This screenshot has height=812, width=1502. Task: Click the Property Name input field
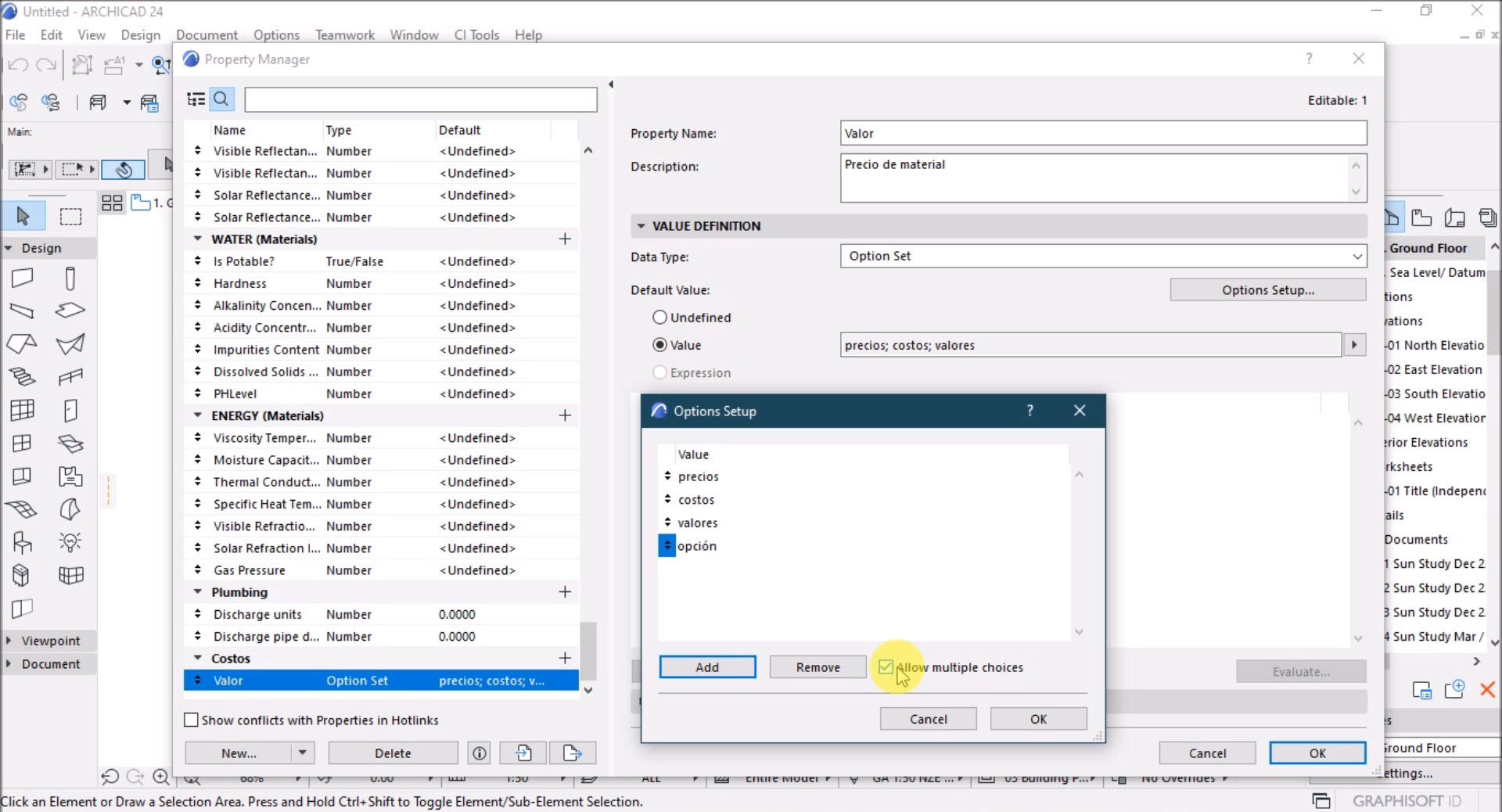coord(1103,134)
